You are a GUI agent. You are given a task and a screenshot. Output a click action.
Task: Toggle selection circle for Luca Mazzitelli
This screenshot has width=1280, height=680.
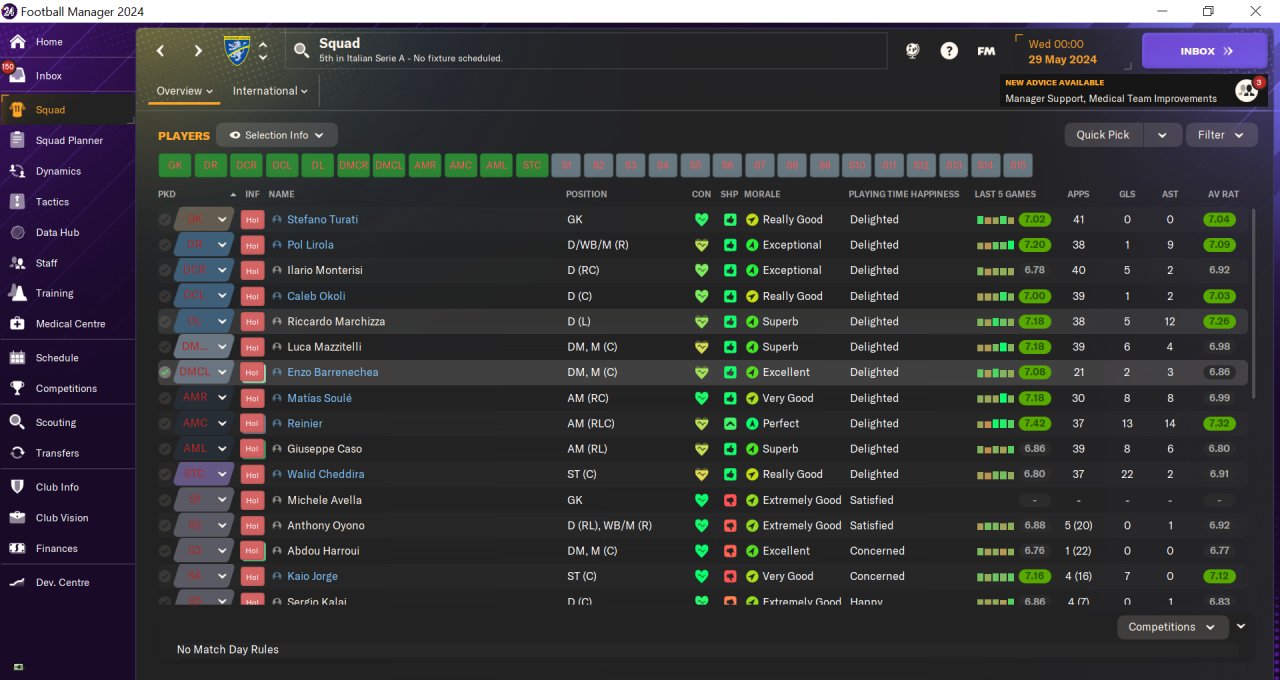pyautogui.click(x=165, y=347)
